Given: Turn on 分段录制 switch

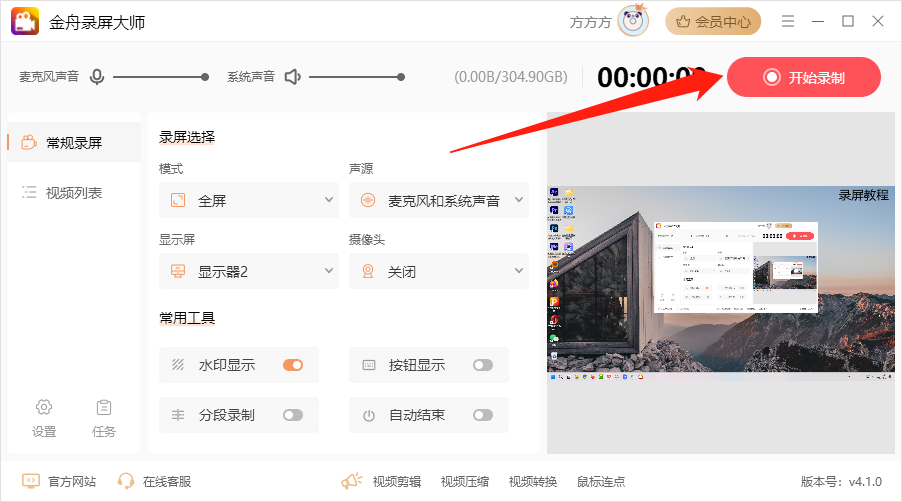Looking at the screenshot, I should pyautogui.click(x=293, y=415).
